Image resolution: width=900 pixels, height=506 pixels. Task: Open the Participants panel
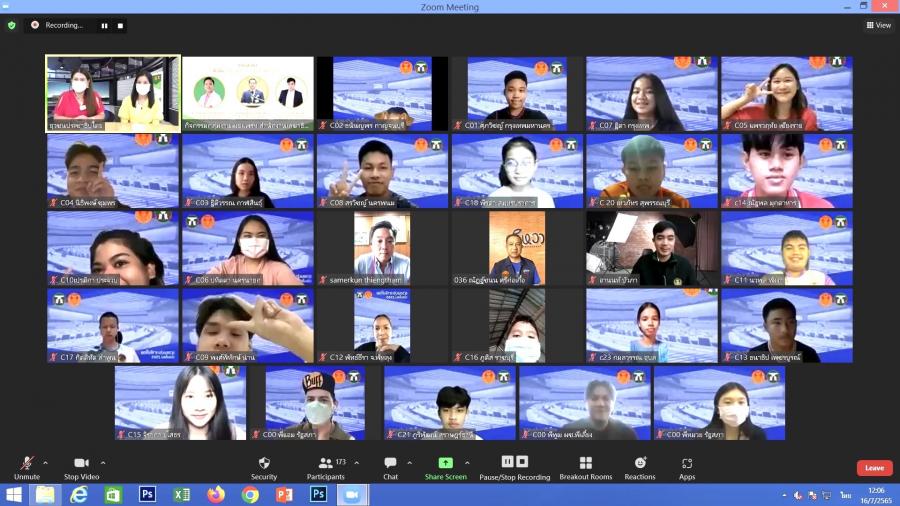325,466
